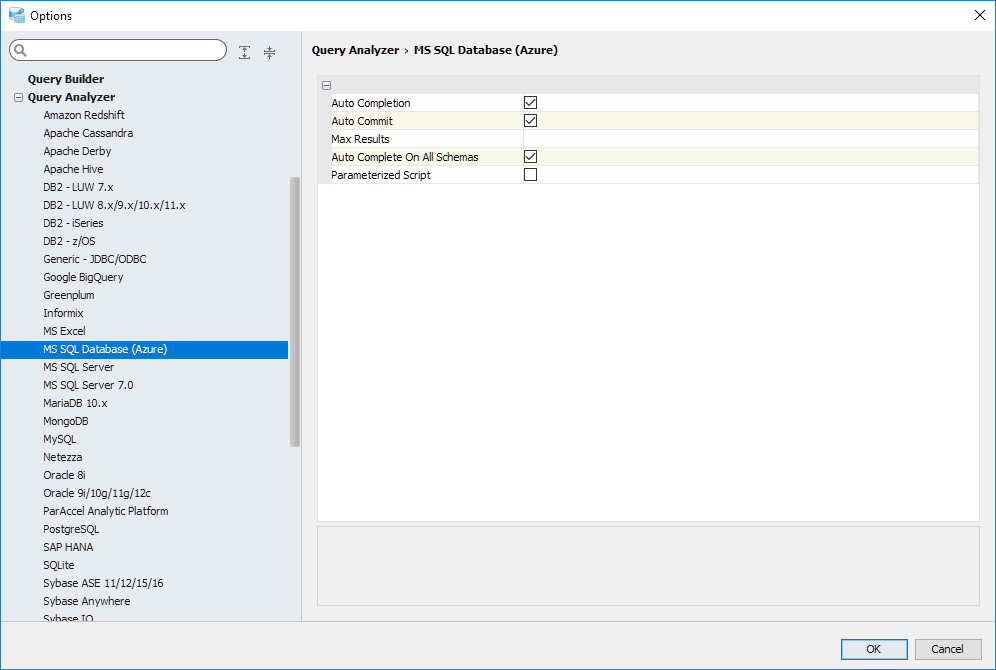The image size is (996, 670).
Task: Select Query Builder in the tree
Action: point(66,79)
